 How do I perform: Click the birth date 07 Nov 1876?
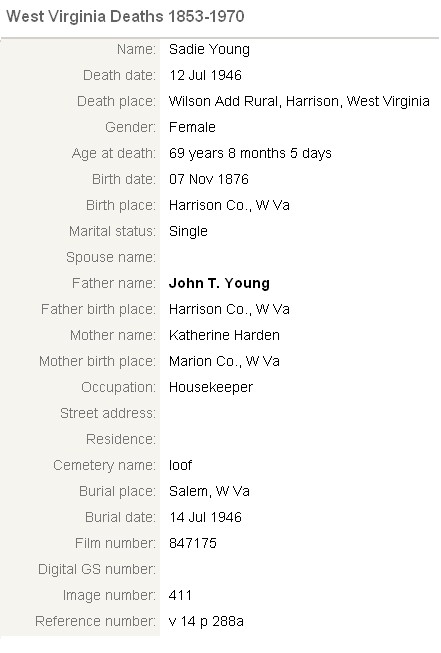209,179
